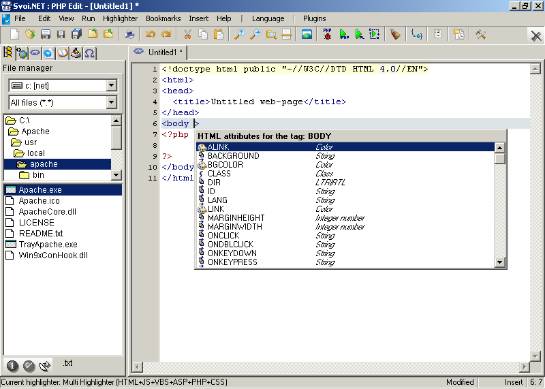This screenshot has width=545, height=389.
Task: Click the Undo arrow icon
Action: click(x=150, y=34)
